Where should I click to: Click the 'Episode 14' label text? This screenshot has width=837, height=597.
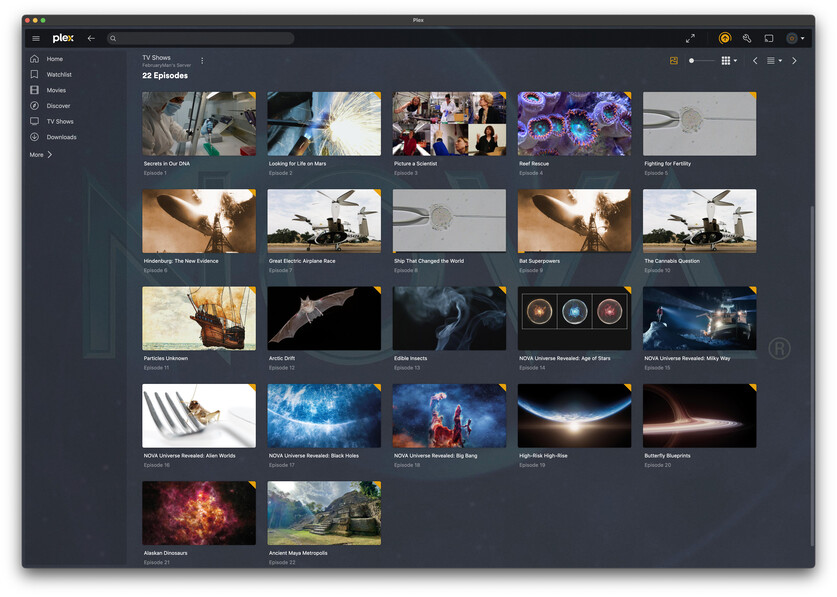(x=532, y=368)
